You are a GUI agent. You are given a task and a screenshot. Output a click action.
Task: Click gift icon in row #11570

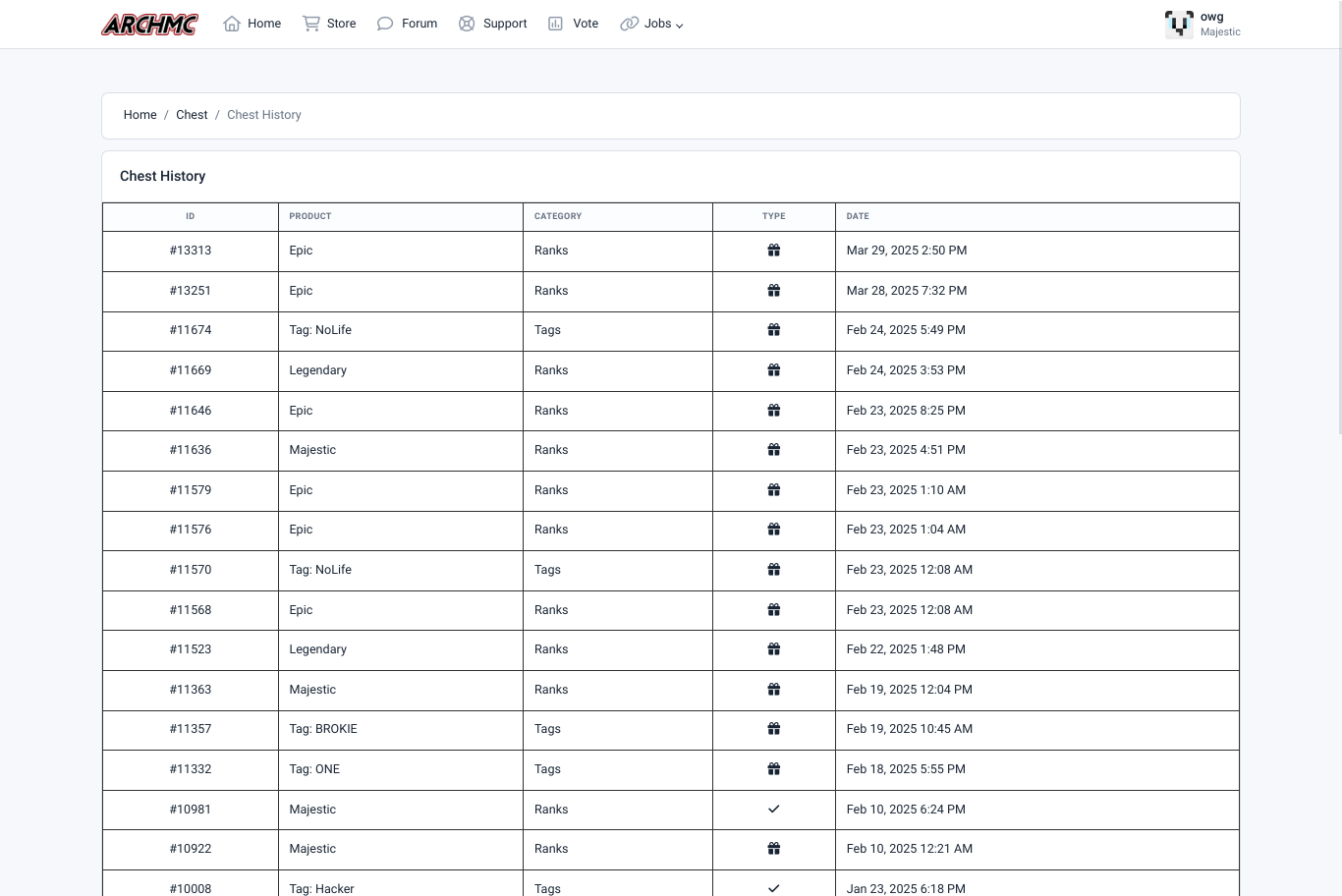pos(774,570)
